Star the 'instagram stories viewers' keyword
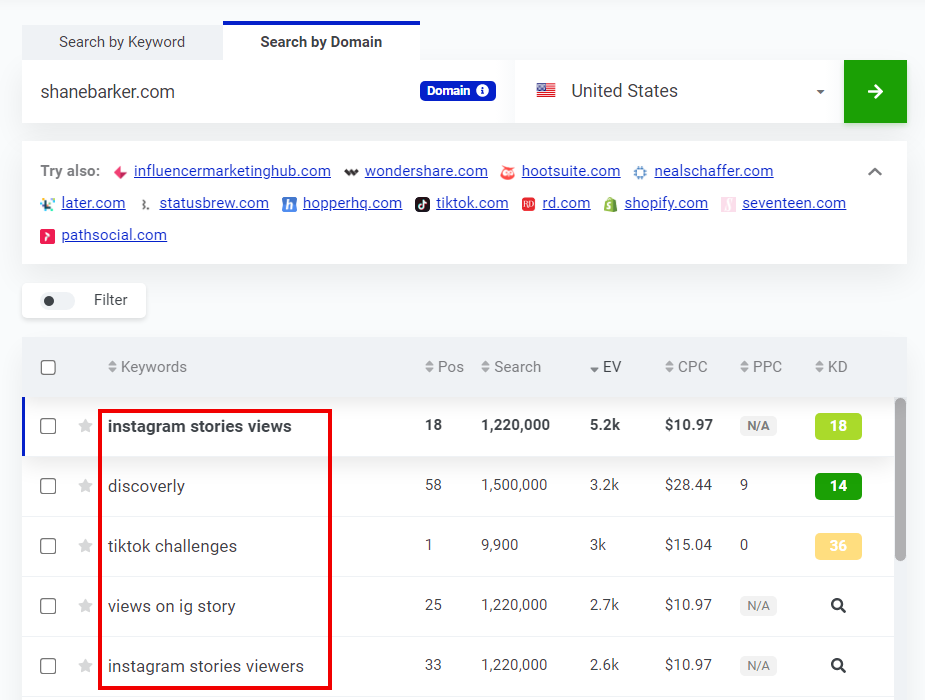The image size is (925, 700). pos(86,666)
